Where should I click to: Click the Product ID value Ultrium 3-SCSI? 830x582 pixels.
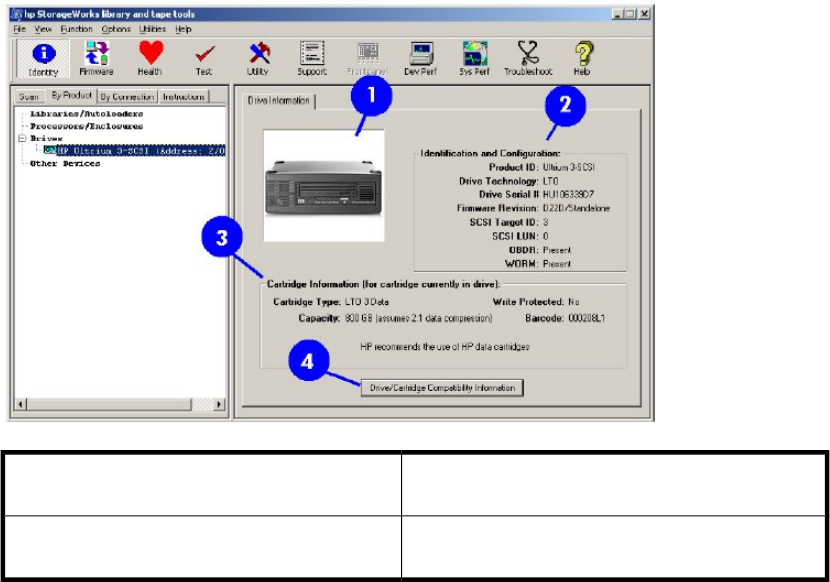click(x=569, y=167)
